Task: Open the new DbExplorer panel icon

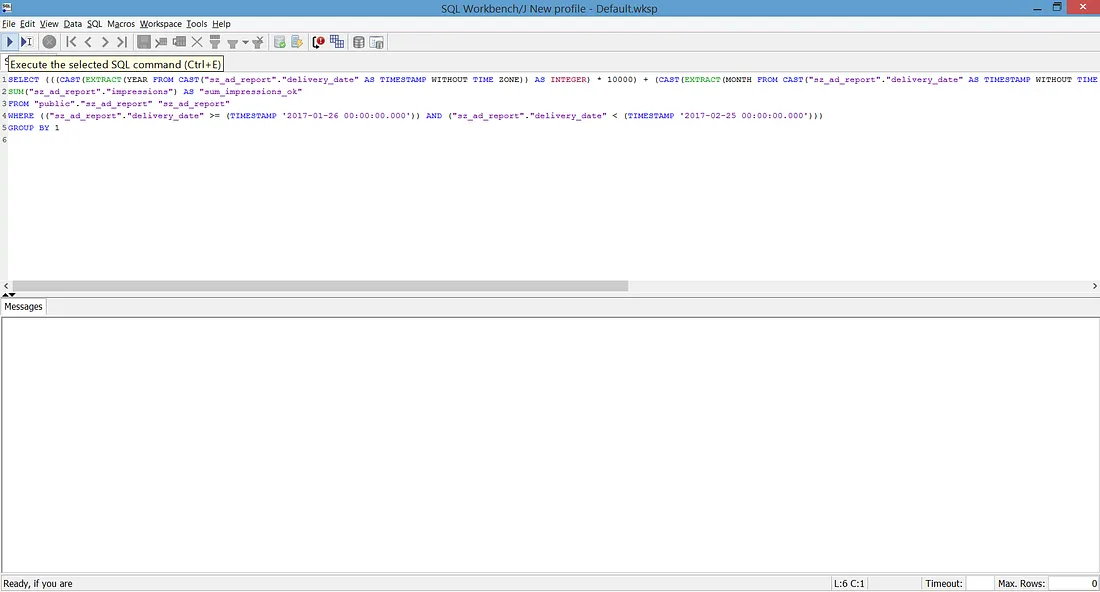Action: click(x=377, y=42)
